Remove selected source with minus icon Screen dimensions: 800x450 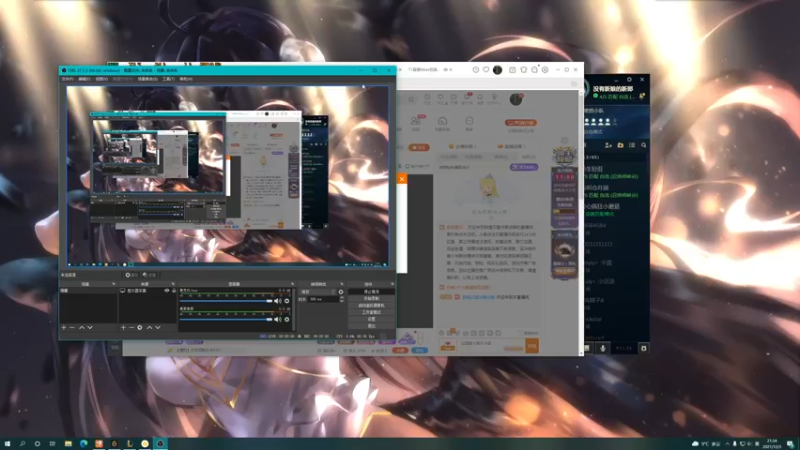132,328
